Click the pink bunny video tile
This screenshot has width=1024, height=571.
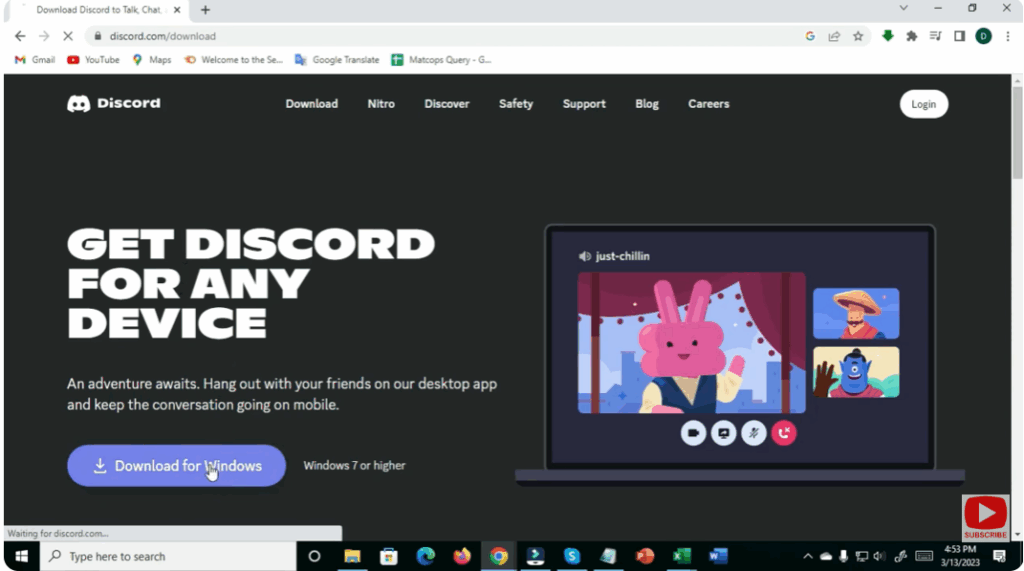[692, 343]
